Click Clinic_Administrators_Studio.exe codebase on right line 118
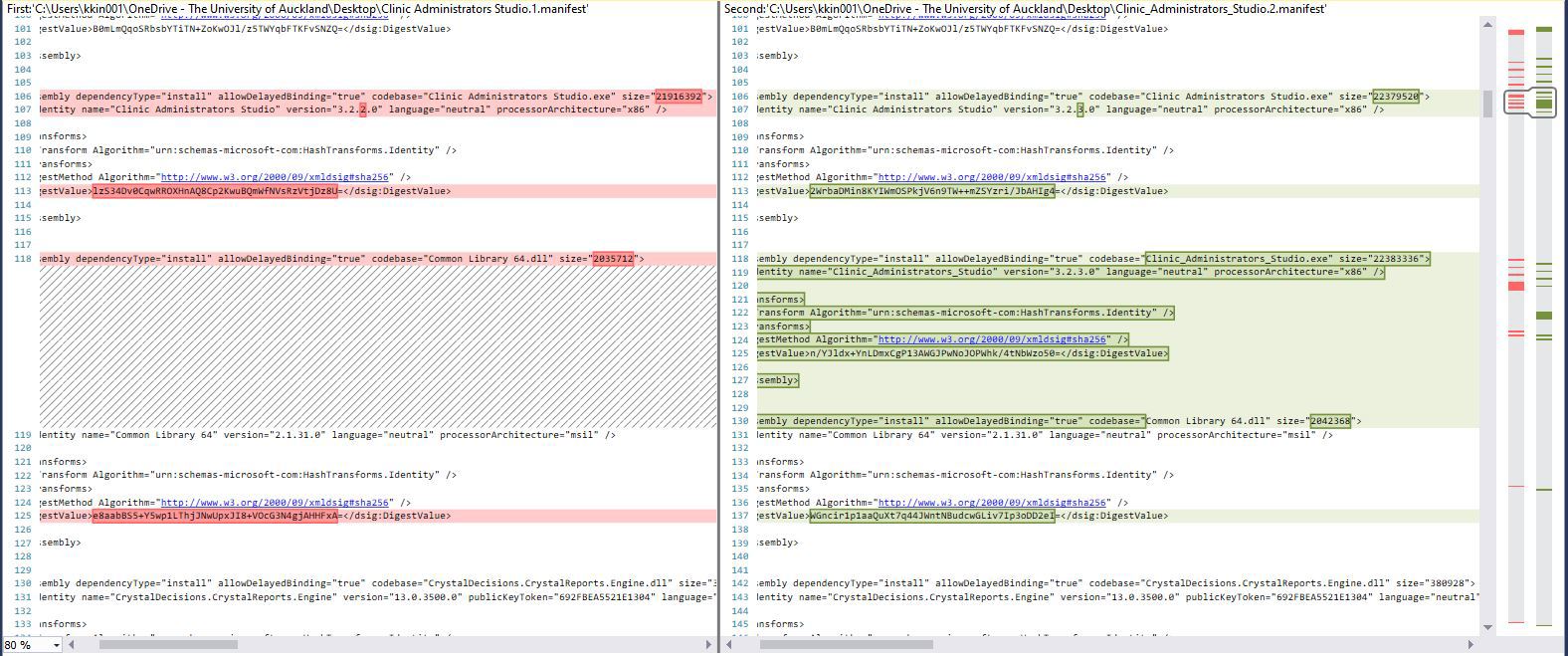The image size is (1568, 656). pyautogui.click(x=1239, y=259)
